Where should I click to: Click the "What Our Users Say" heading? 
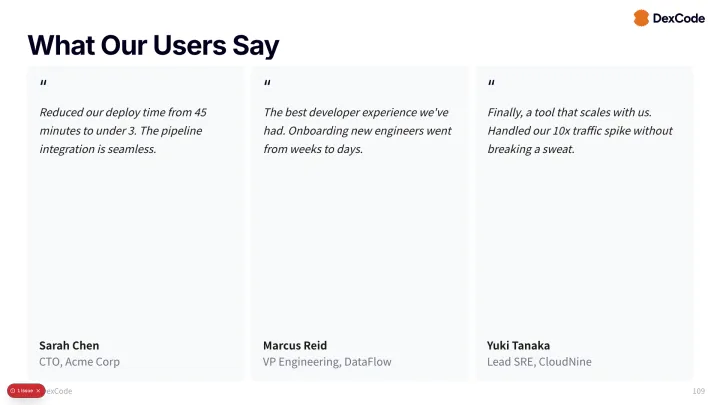click(153, 45)
